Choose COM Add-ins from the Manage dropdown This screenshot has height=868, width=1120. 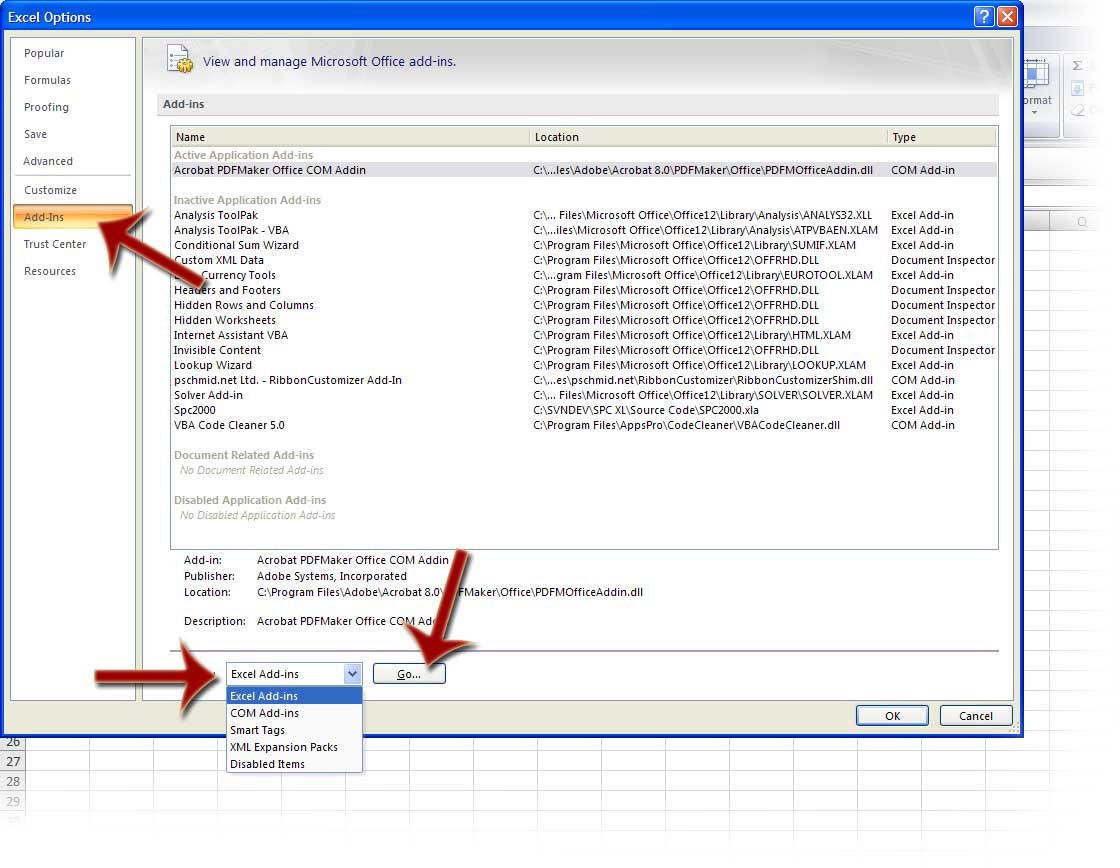[264, 713]
